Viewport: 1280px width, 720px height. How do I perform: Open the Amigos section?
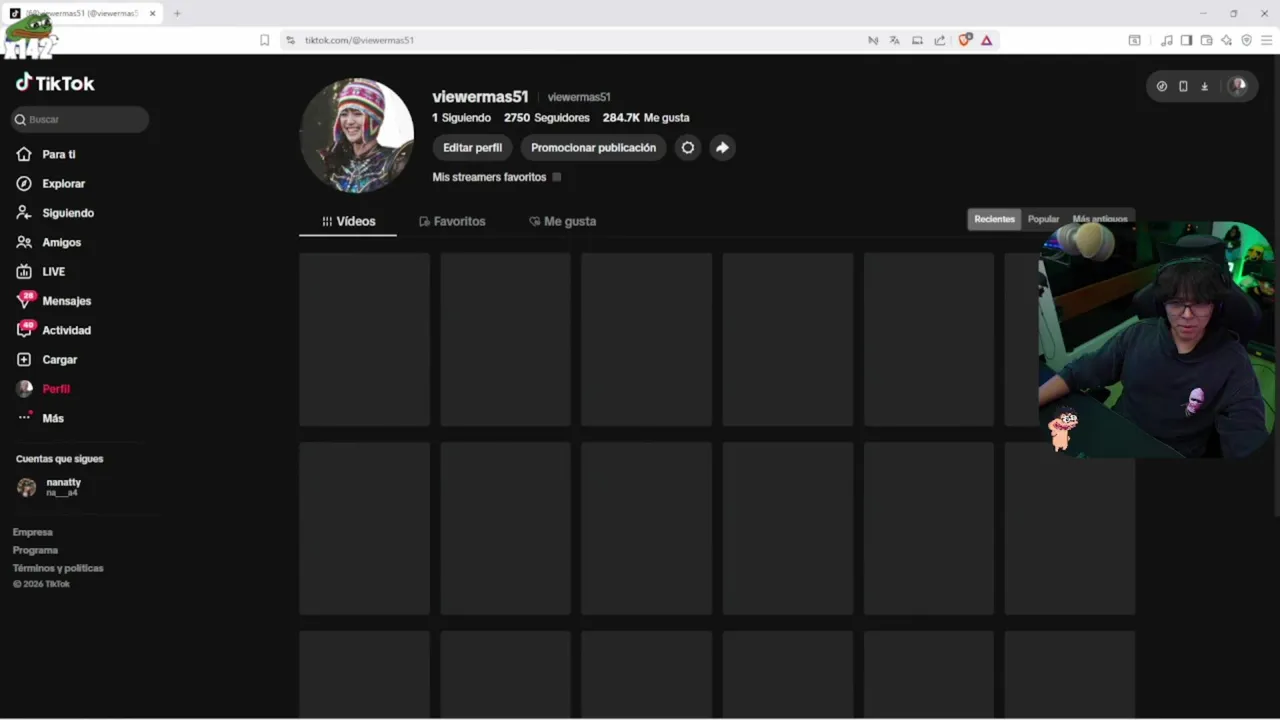(49, 242)
